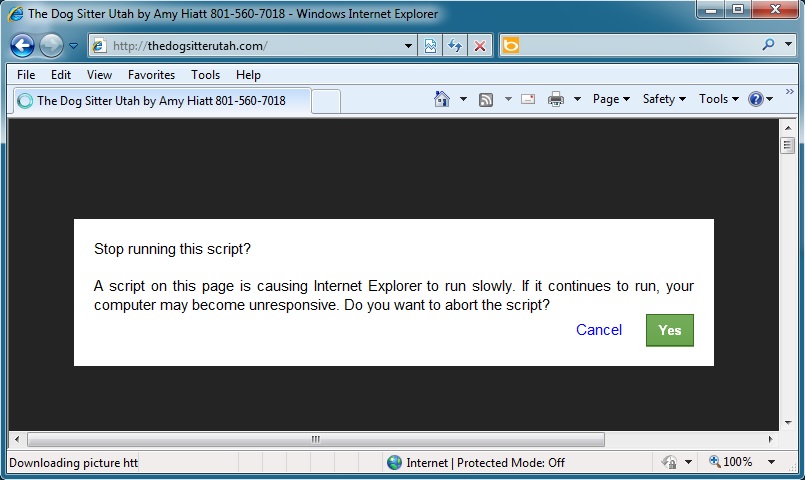
Task: Open a new blank tab
Action: pyautogui.click(x=326, y=101)
